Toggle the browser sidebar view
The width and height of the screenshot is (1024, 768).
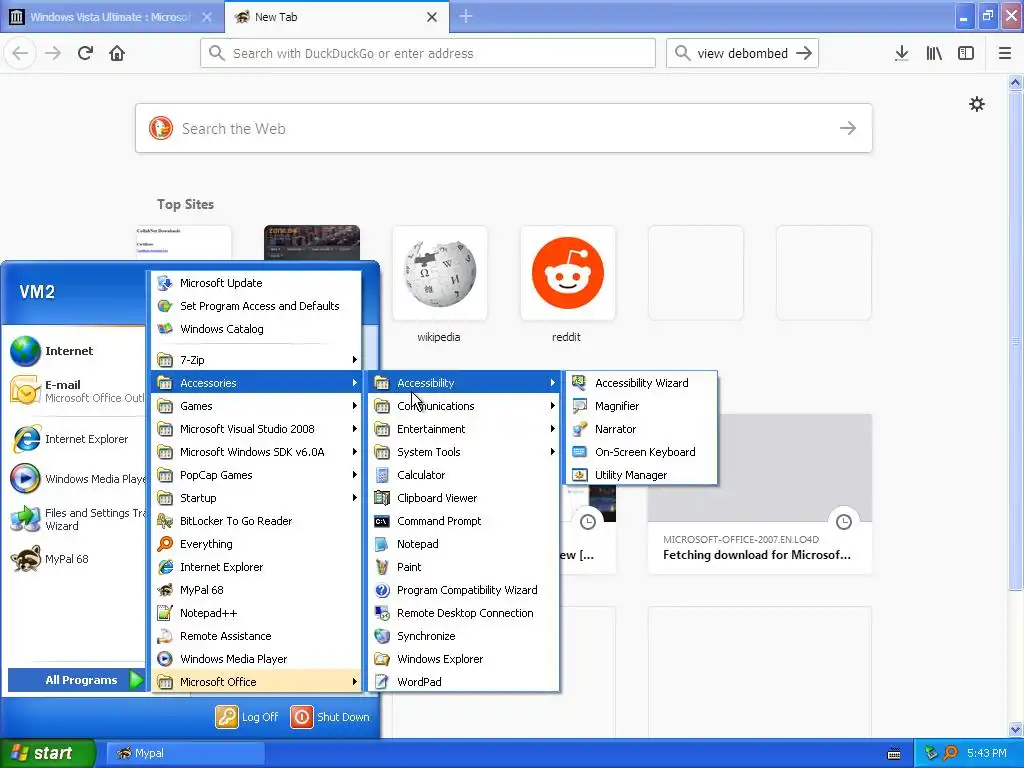click(x=966, y=53)
